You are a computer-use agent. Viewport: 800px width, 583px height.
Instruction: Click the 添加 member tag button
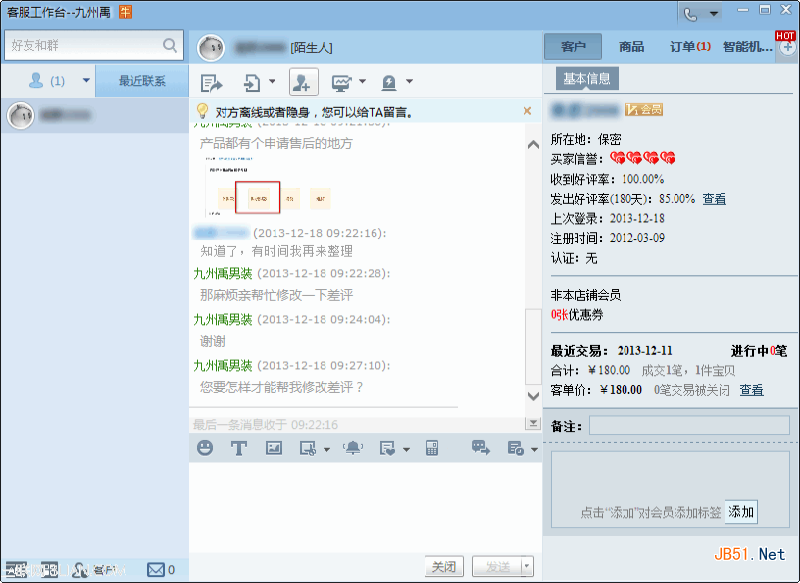tap(740, 511)
